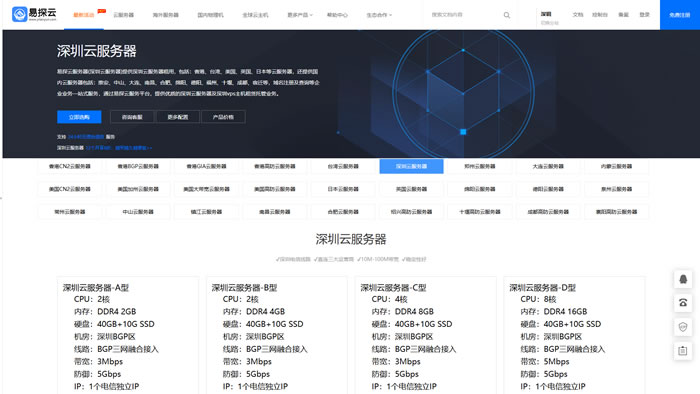Open the blue 24-hour support link
Viewport: 700px width, 394px height.
coord(86,137)
